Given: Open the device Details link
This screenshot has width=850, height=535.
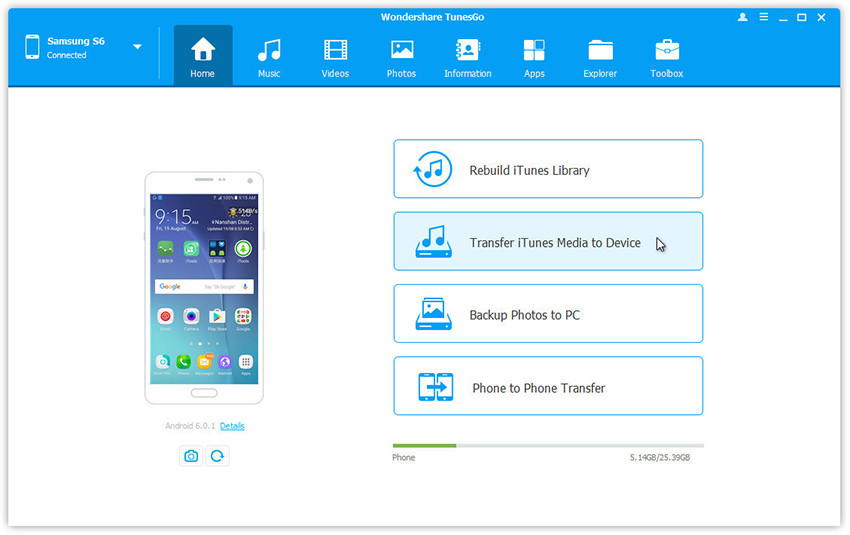Looking at the screenshot, I should tap(232, 426).
